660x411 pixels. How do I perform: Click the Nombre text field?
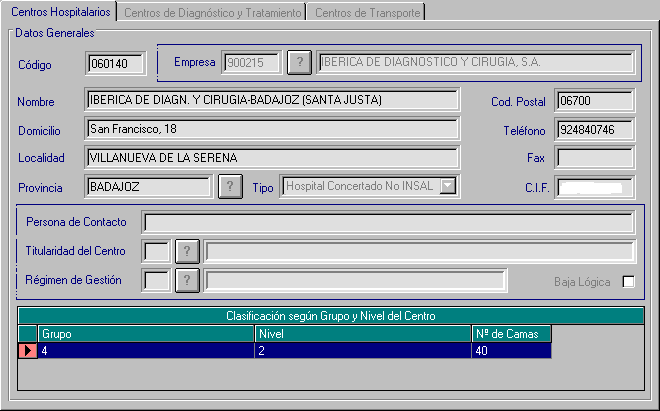(x=271, y=100)
